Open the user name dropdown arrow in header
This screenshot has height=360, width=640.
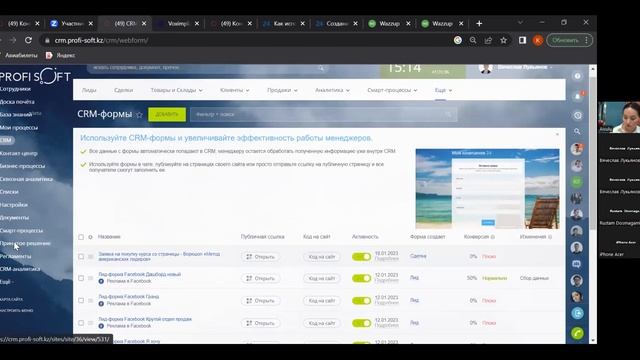(551, 67)
